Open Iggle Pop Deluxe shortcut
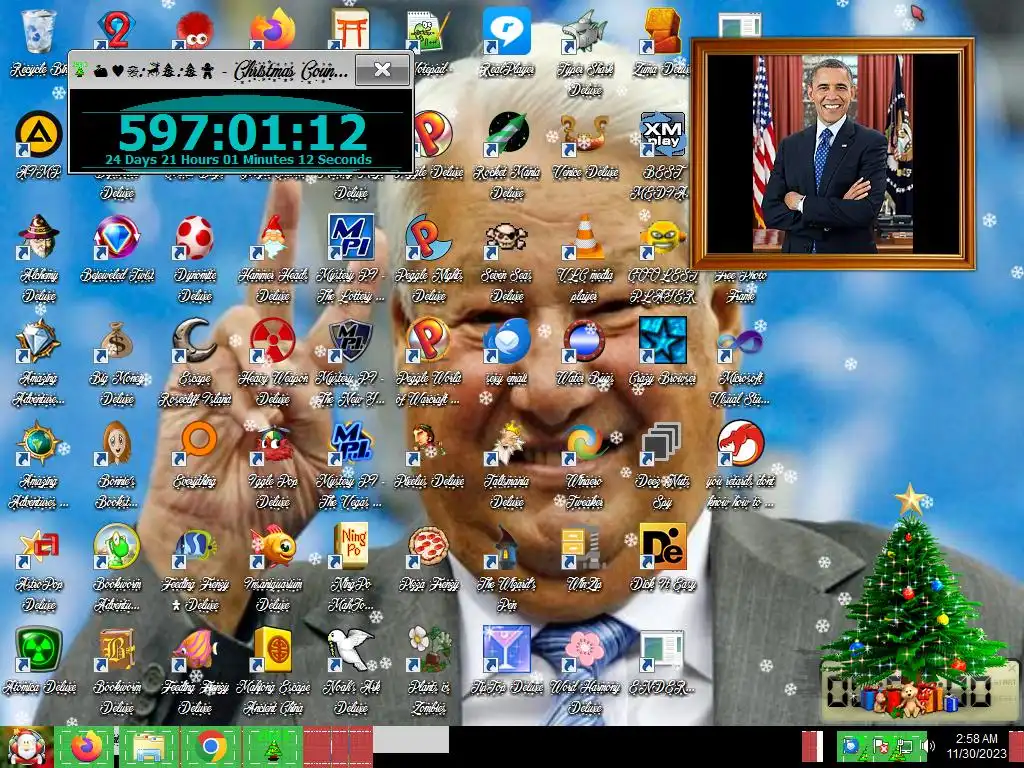The image size is (1024, 768). (x=273, y=443)
